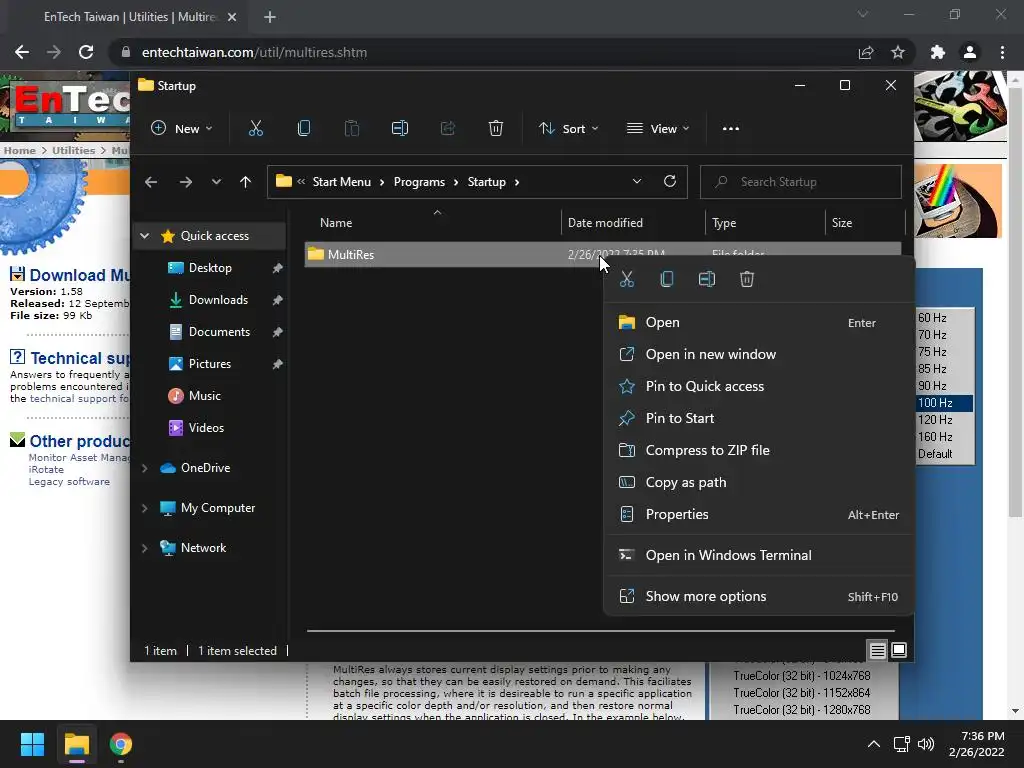1024x768 pixels.
Task: Open new Chrome tab plus button
Action: tap(270, 17)
